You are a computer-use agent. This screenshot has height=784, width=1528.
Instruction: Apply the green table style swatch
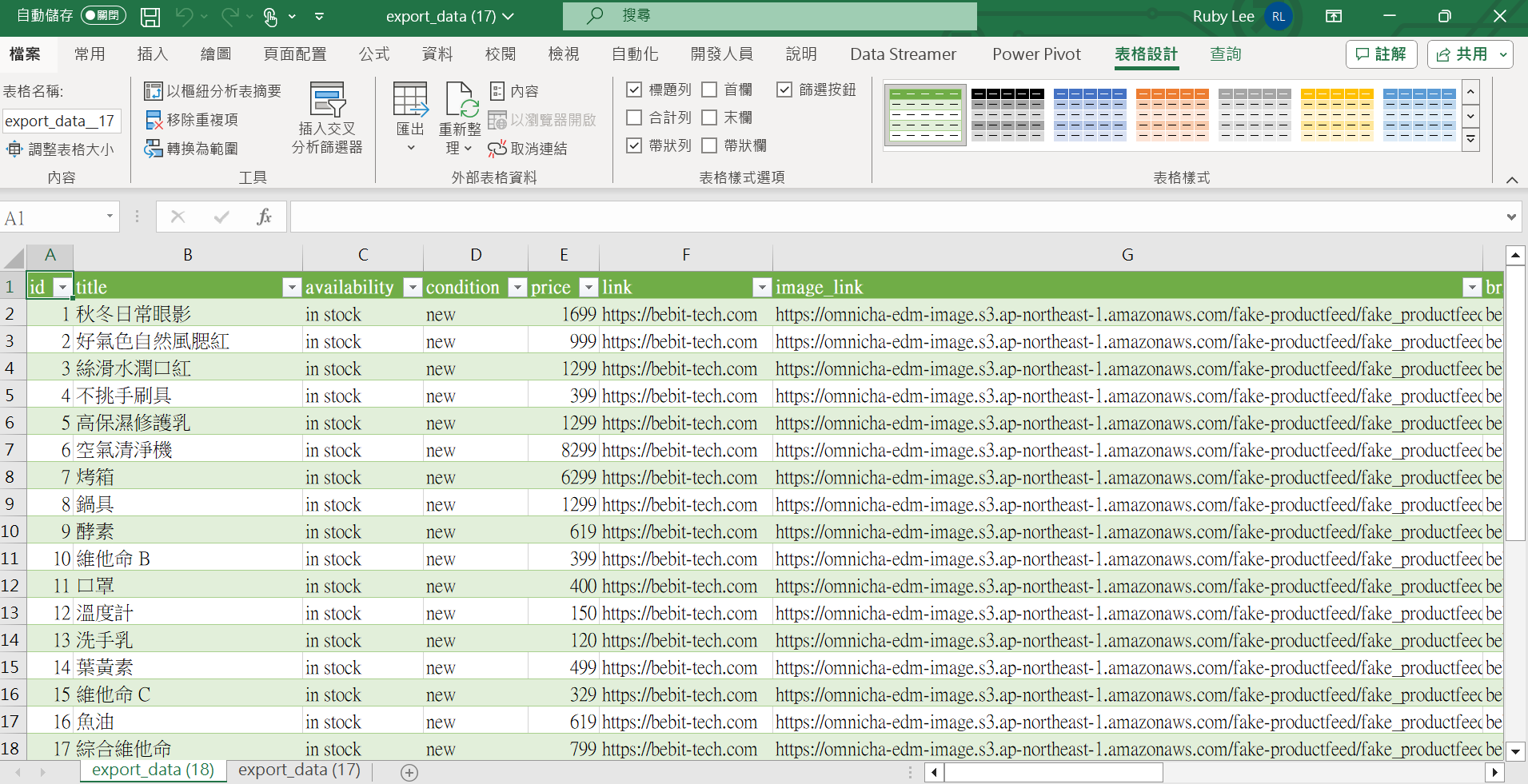pyautogui.click(x=924, y=114)
